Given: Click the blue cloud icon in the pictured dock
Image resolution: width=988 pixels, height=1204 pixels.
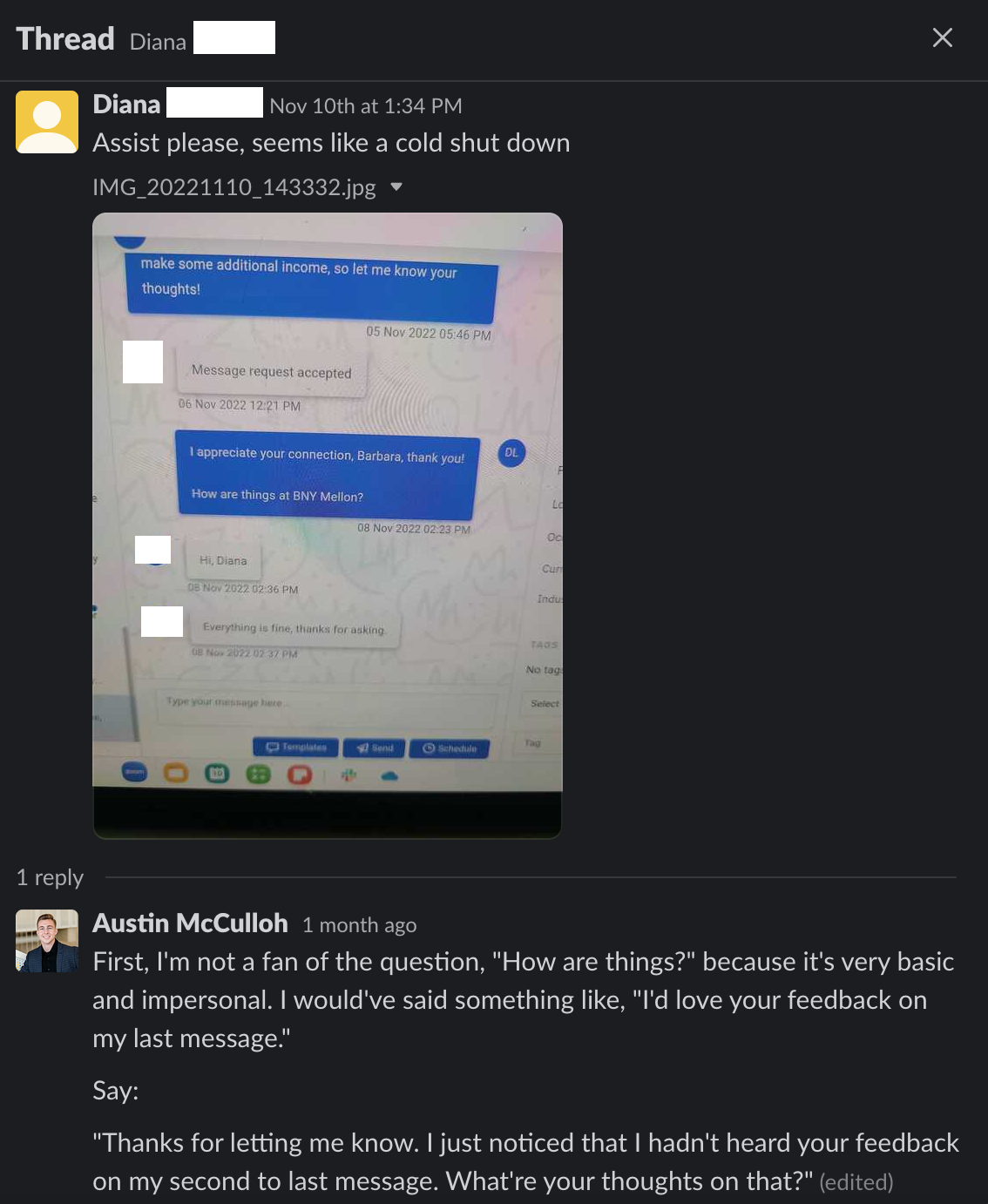Looking at the screenshot, I should click(389, 775).
